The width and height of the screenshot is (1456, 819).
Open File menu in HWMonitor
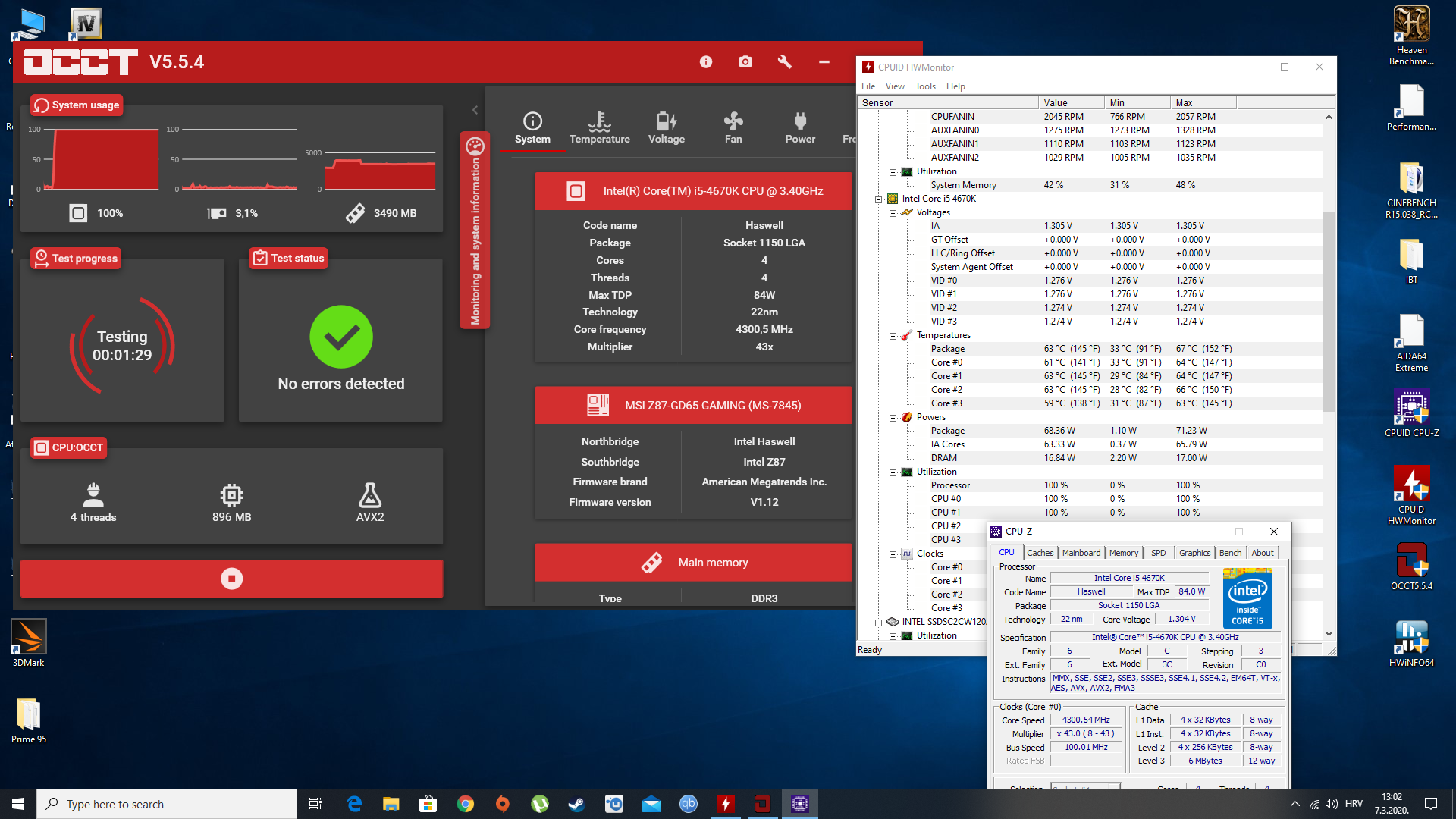[x=868, y=86]
